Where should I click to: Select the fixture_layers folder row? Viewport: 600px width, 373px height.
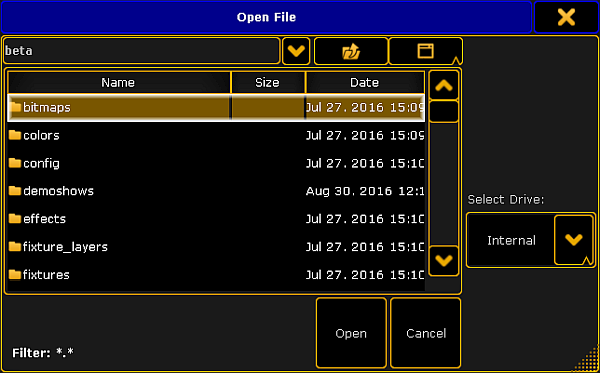[x=216, y=247]
